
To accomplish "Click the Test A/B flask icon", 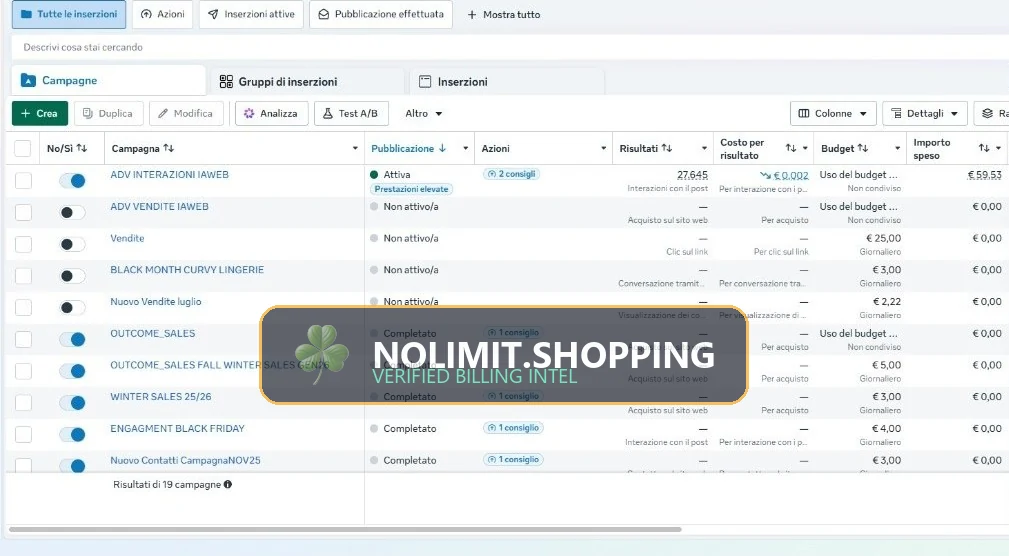I will pos(328,113).
